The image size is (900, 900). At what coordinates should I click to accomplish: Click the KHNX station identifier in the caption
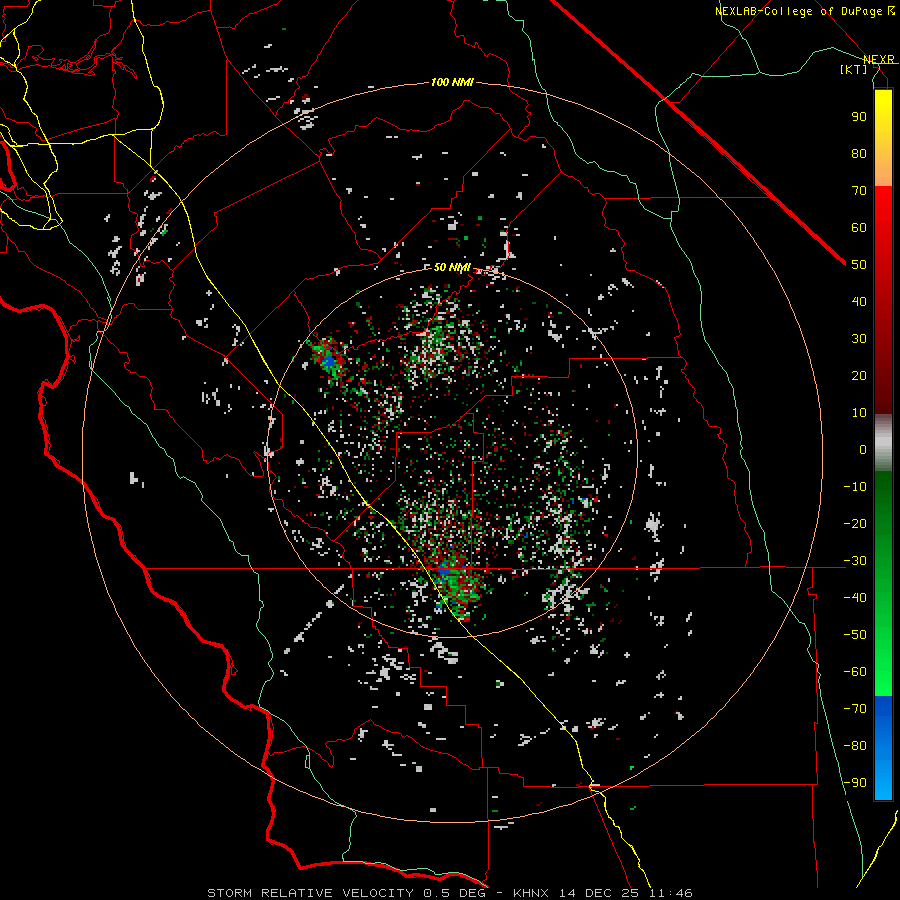pos(531,893)
